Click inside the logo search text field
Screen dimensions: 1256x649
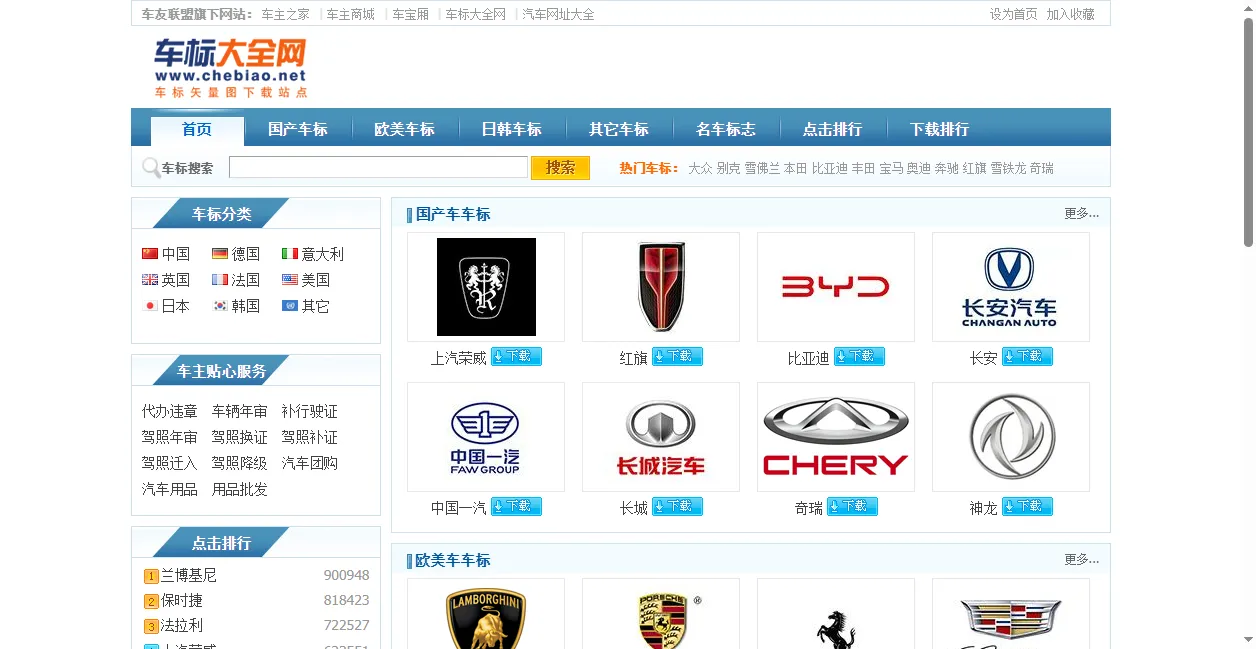tap(378, 168)
